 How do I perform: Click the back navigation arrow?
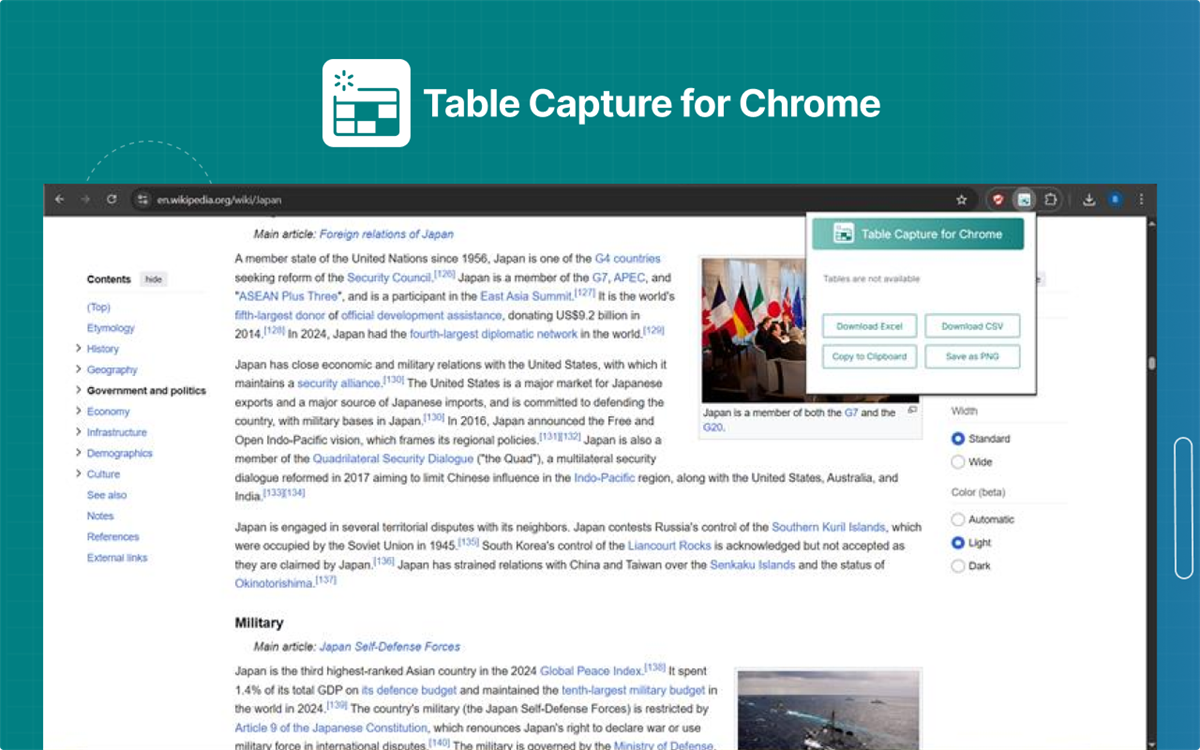click(59, 199)
